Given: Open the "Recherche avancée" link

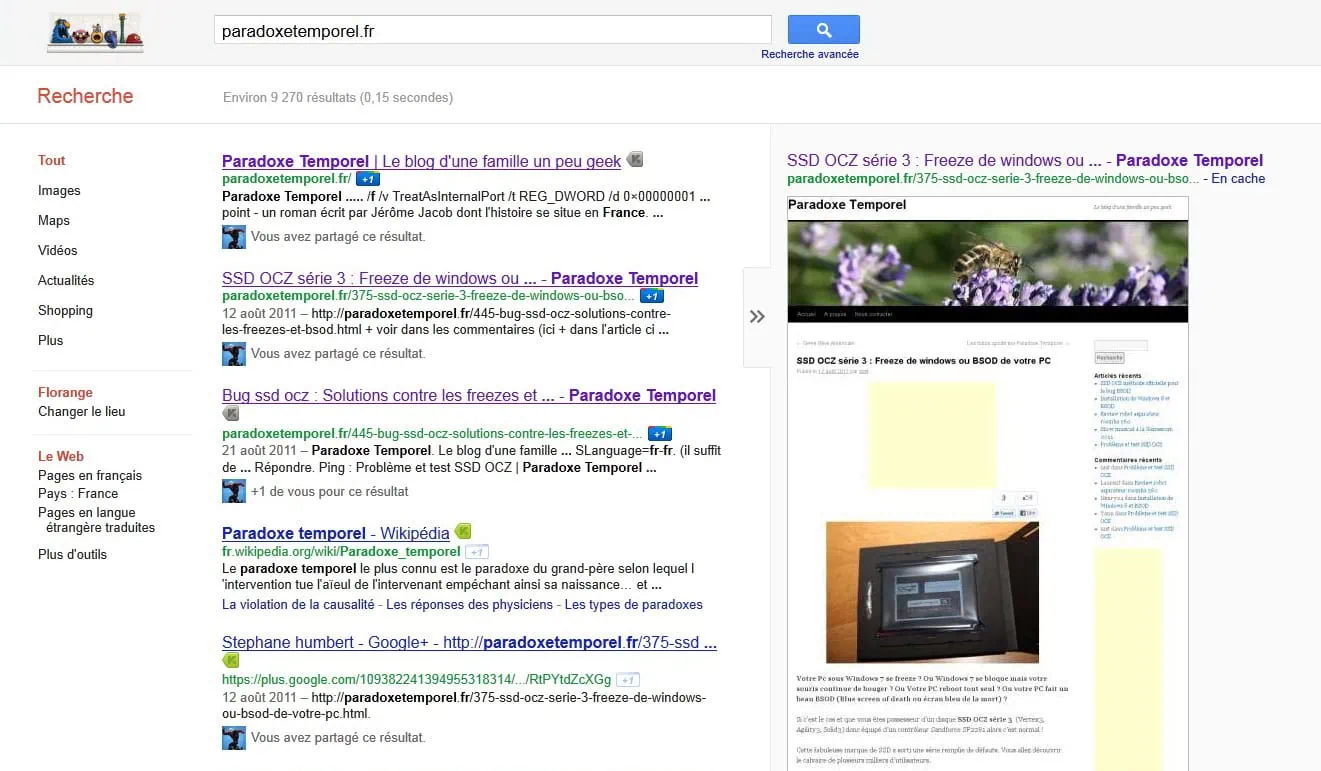Looking at the screenshot, I should point(809,54).
